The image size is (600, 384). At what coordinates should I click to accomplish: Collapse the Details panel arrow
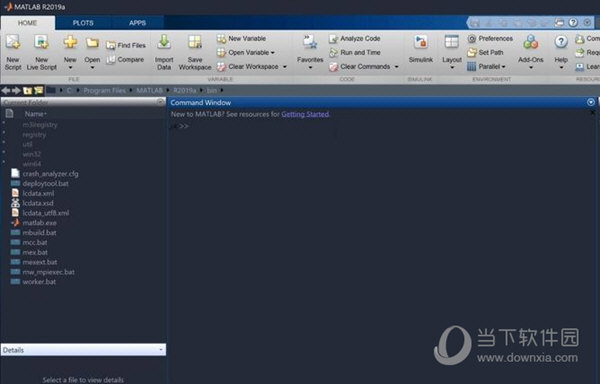click(x=160, y=350)
